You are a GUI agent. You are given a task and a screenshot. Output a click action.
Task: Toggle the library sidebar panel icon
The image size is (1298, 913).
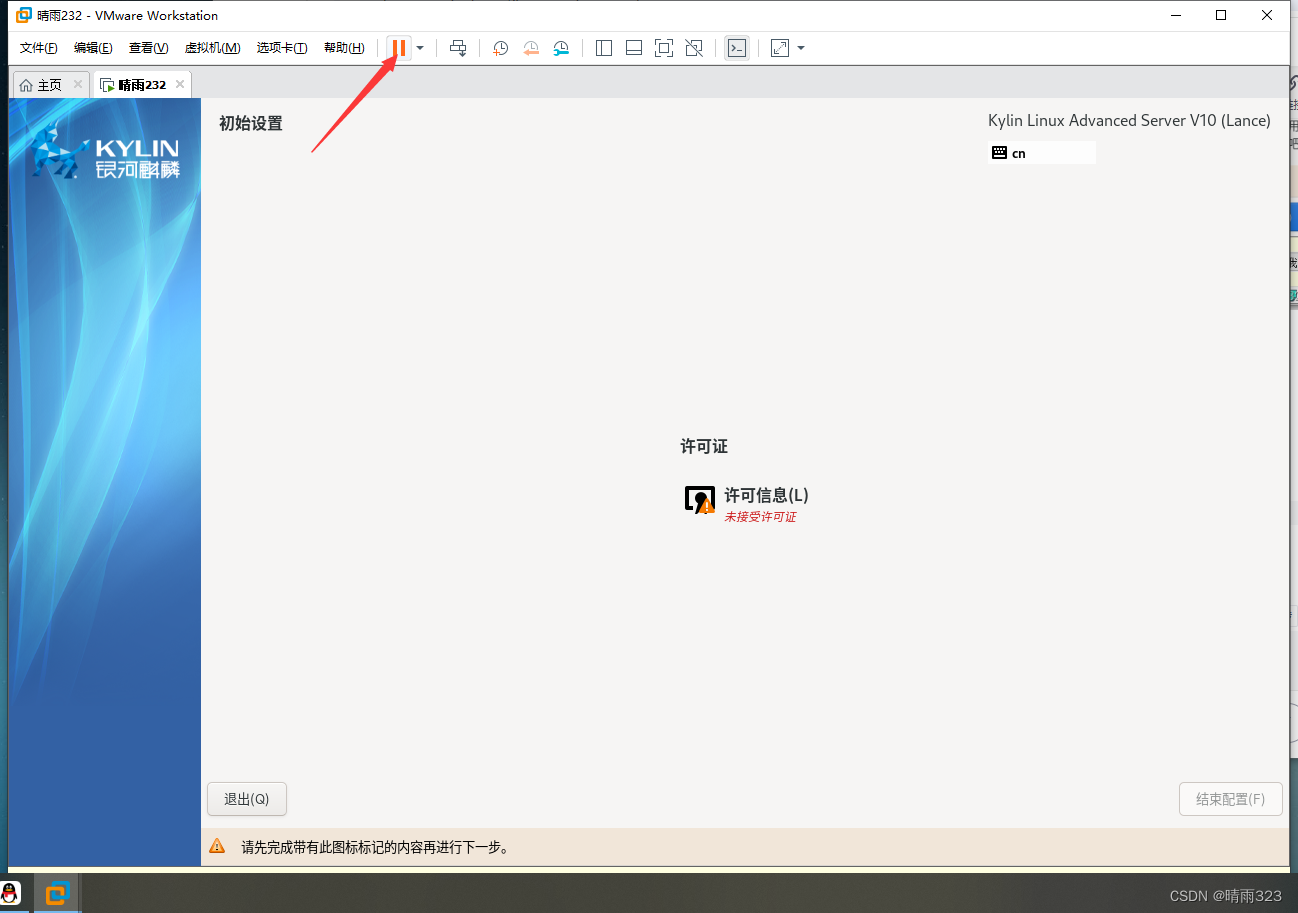click(x=603, y=48)
